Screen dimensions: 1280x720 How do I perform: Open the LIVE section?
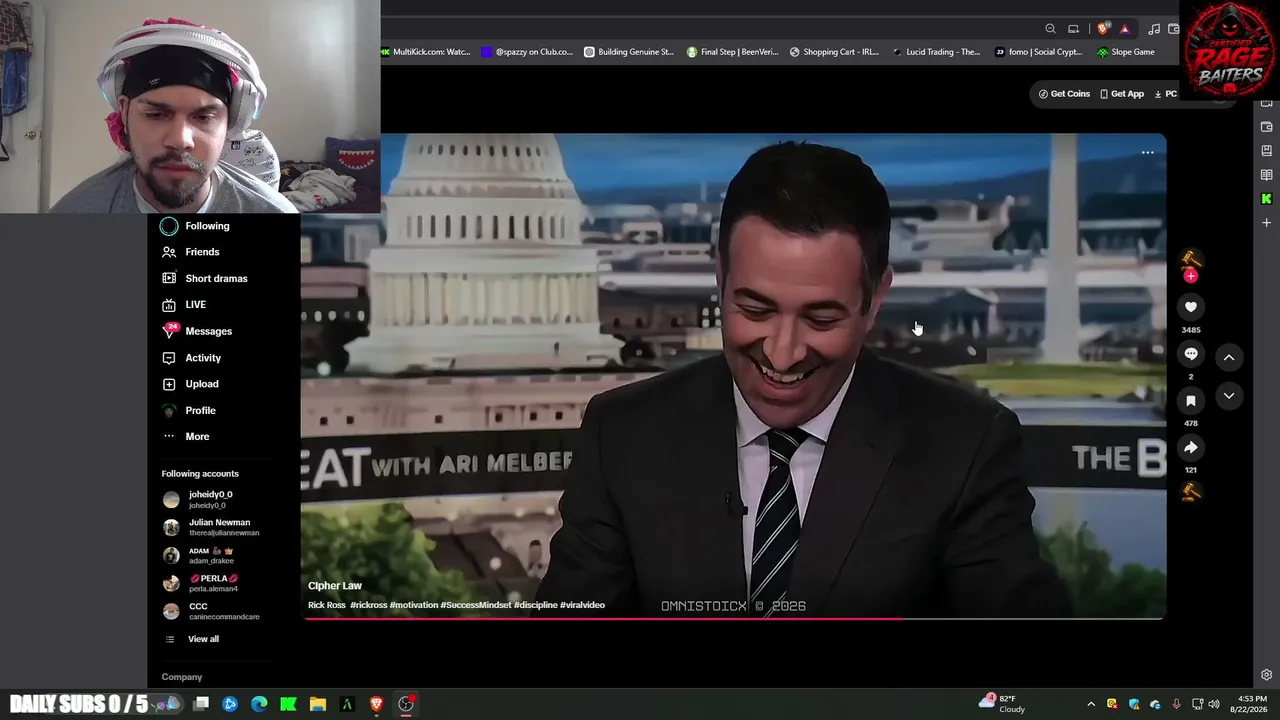184,305
